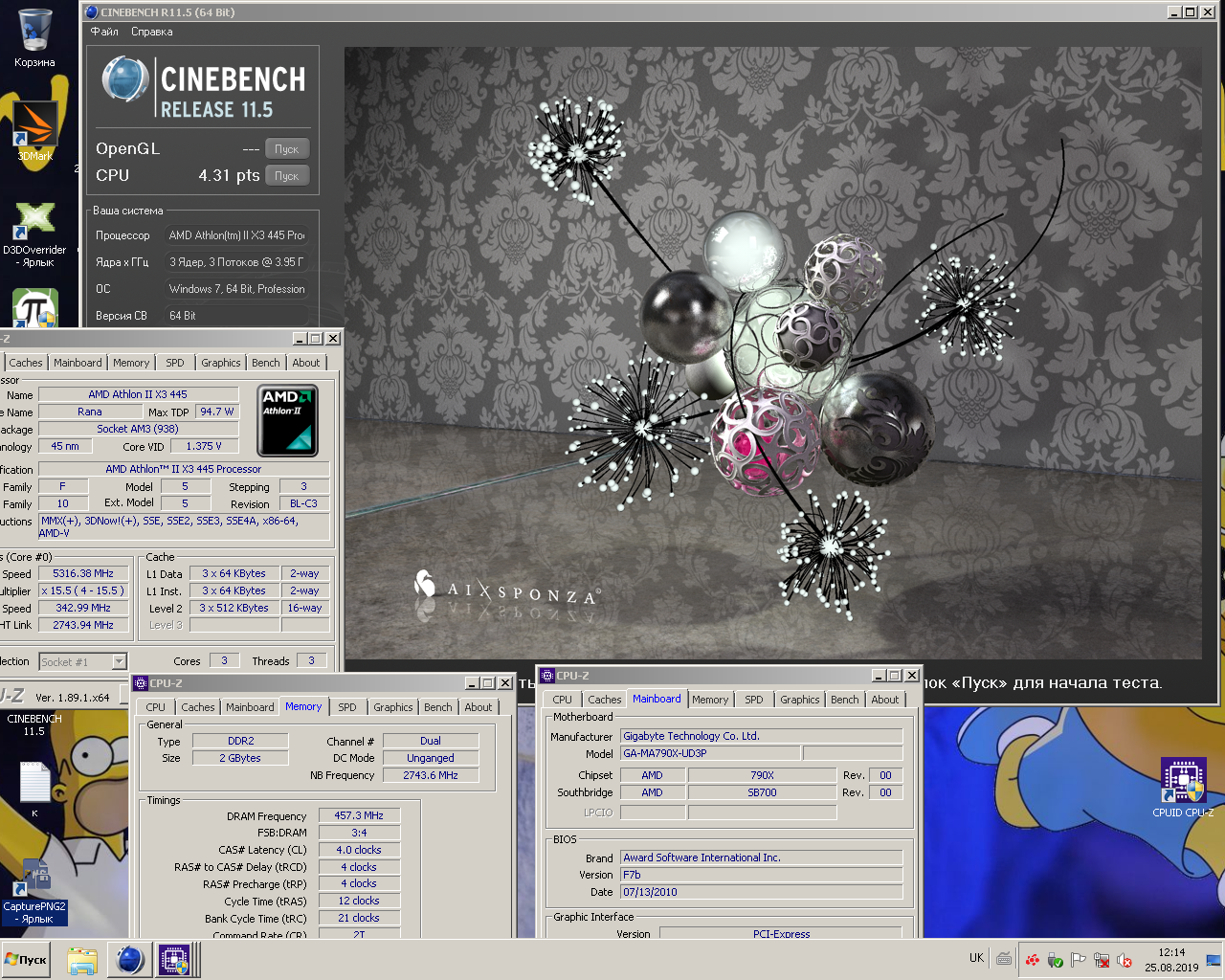Click the memory Type value DDR2
Viewport: 1225px width, 980px height.
241,741
